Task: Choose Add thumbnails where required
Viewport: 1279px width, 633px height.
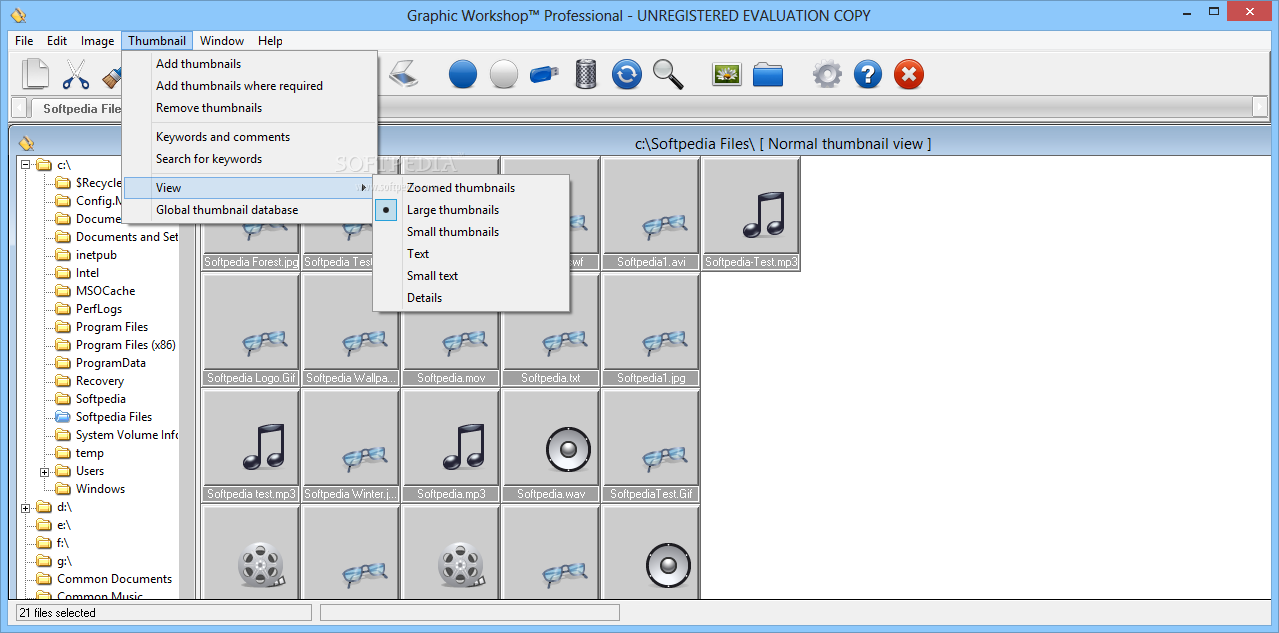Action: (249, 86)
